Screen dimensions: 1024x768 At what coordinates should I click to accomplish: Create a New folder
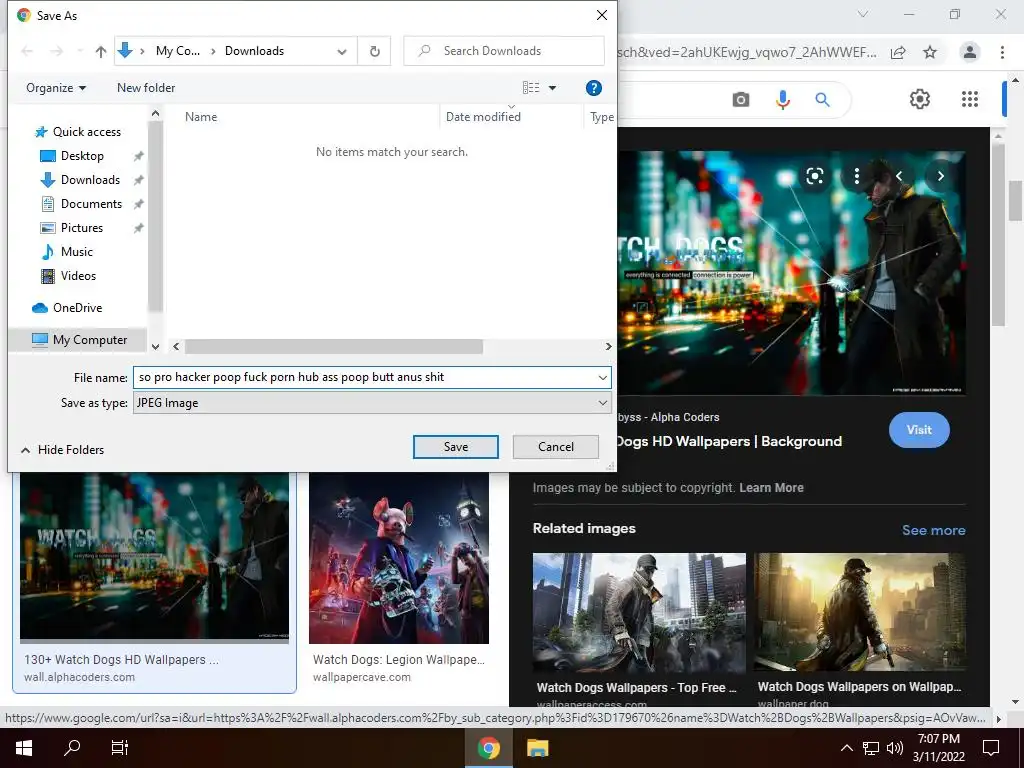click(146, 88)
